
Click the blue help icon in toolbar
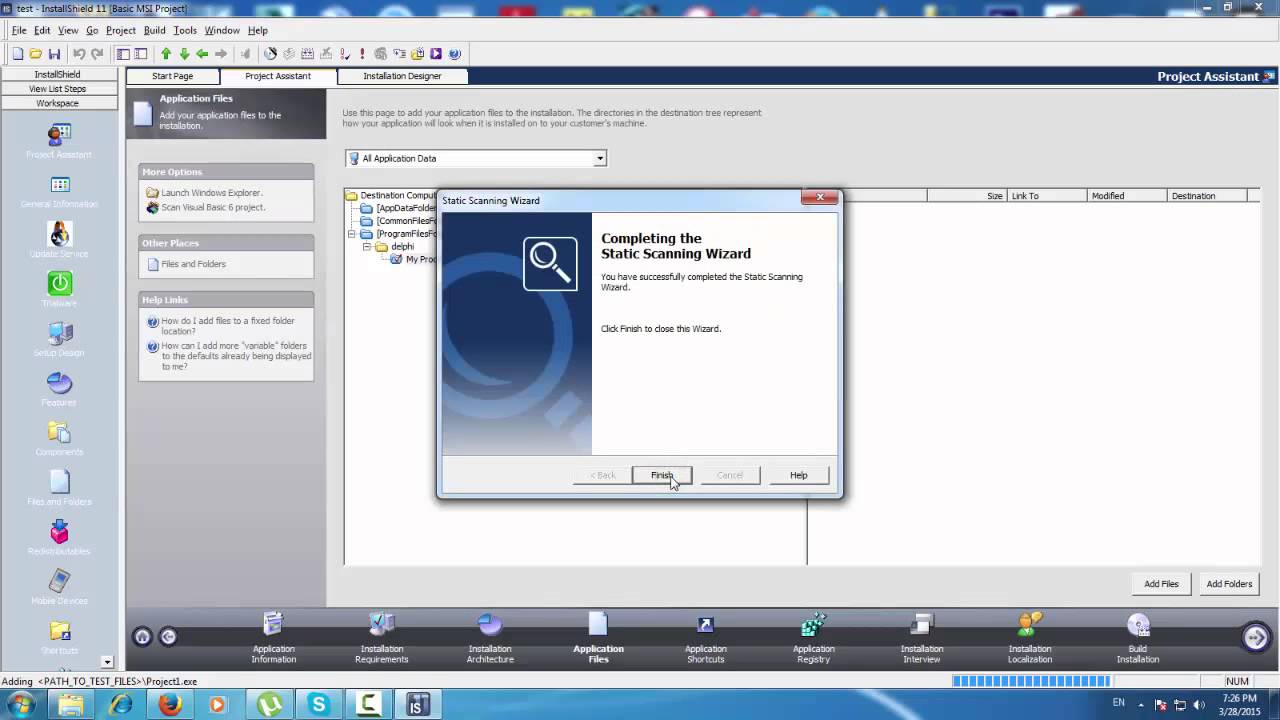pyautogui.click(x=454, y=54)
